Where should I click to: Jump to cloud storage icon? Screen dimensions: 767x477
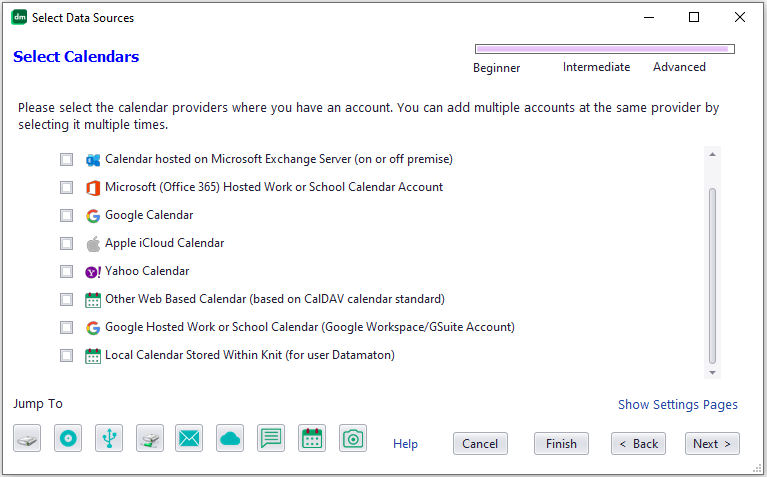[x=230, y=438]
